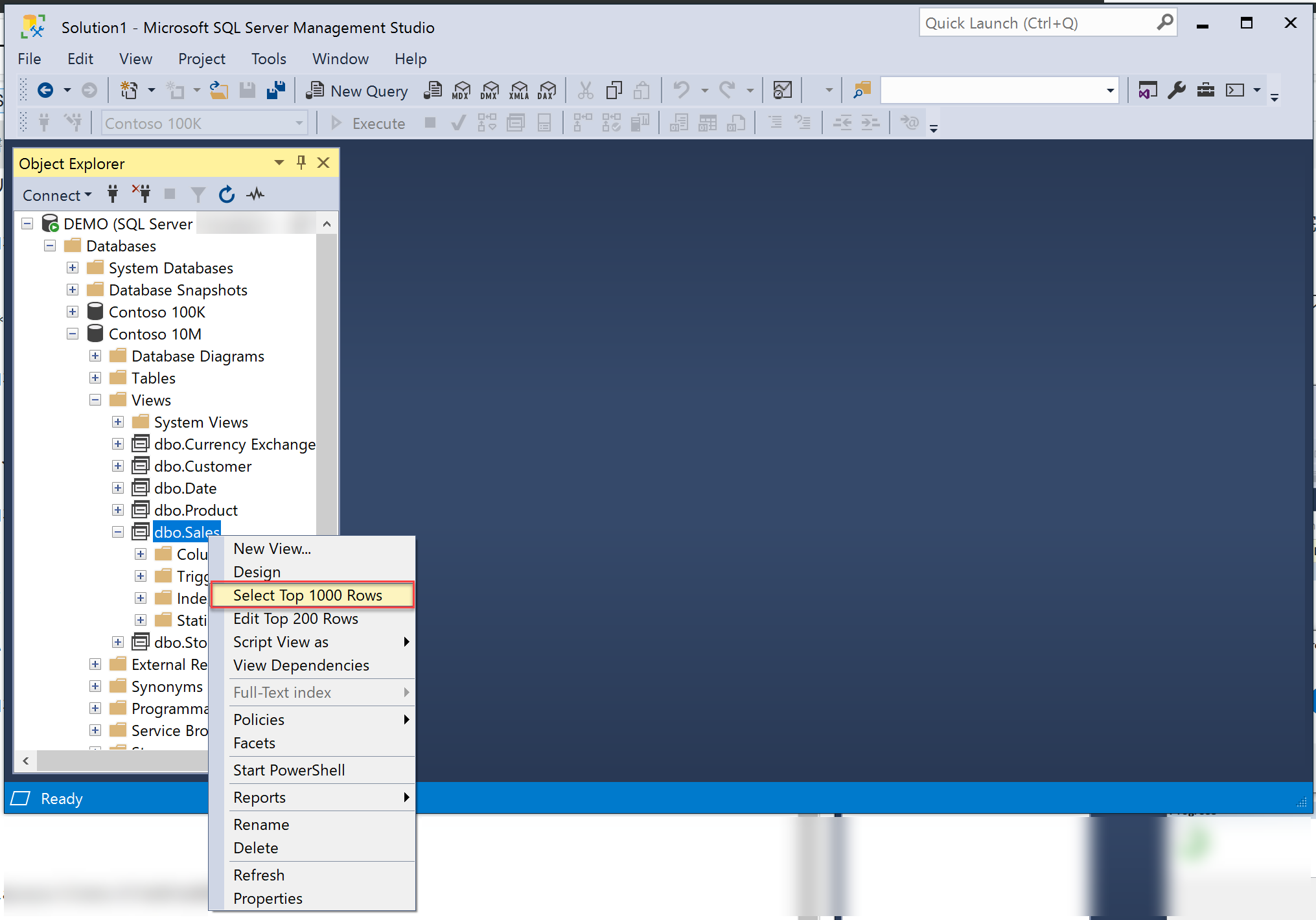Click Disconnect icon in Object Explorer toolbar
The height and width of the screenshot is (920, 1316).
point(141,194)
